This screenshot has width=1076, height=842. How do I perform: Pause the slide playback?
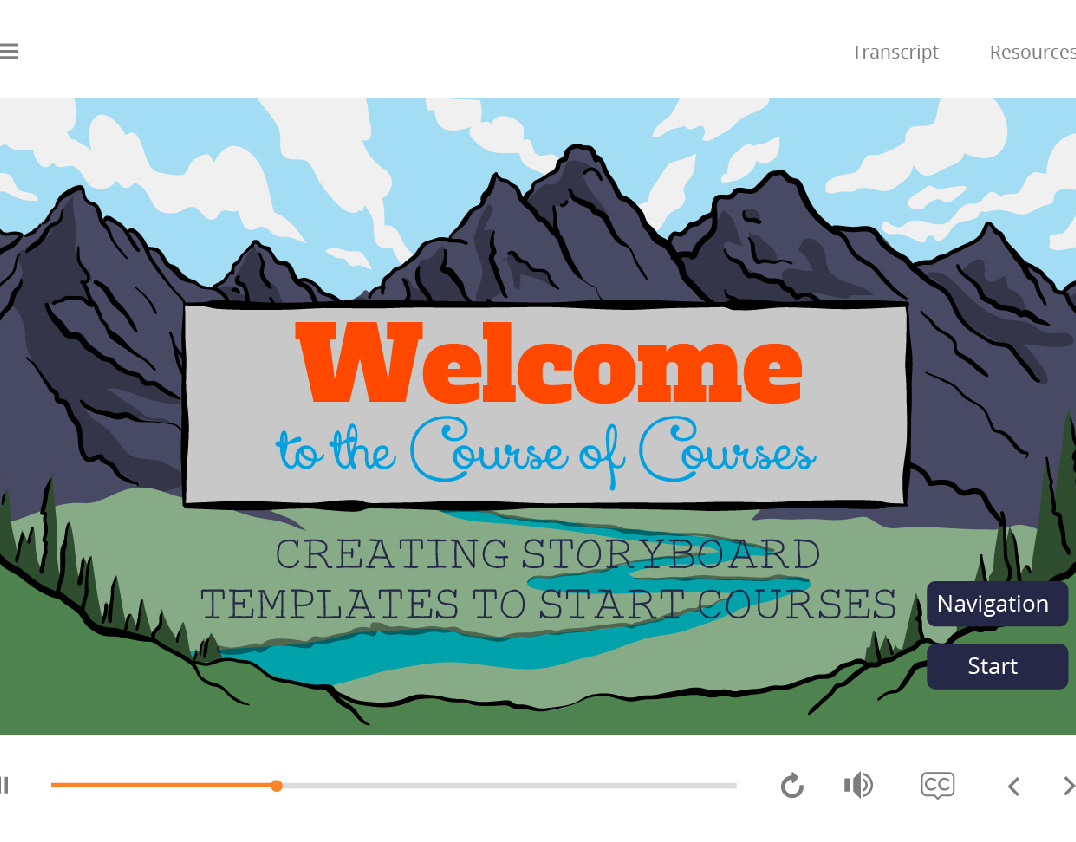pyautogui.click(x=4, y=785)
